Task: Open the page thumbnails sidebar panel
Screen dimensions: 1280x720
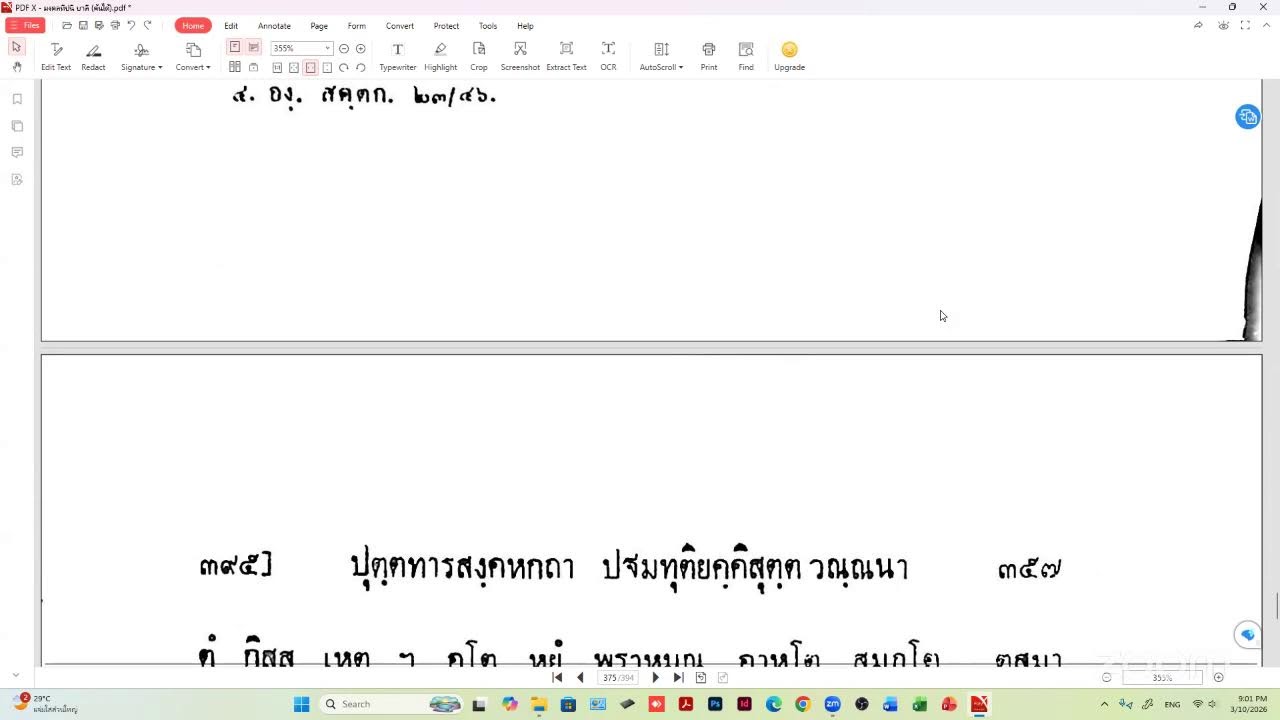Action: (x=17, y=126)
